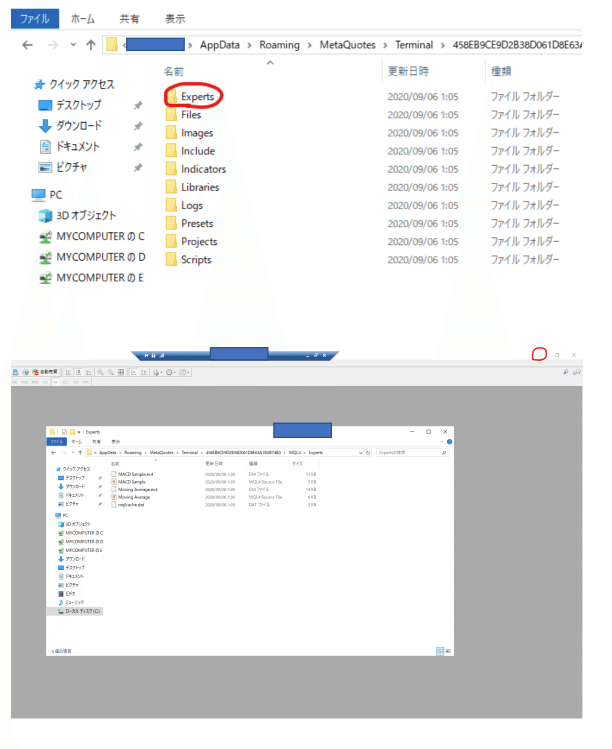Viewport: 612px width, 749px height.
Task: Expand chevron after AppData in upper breadcrumb
Action: point(249,45)
